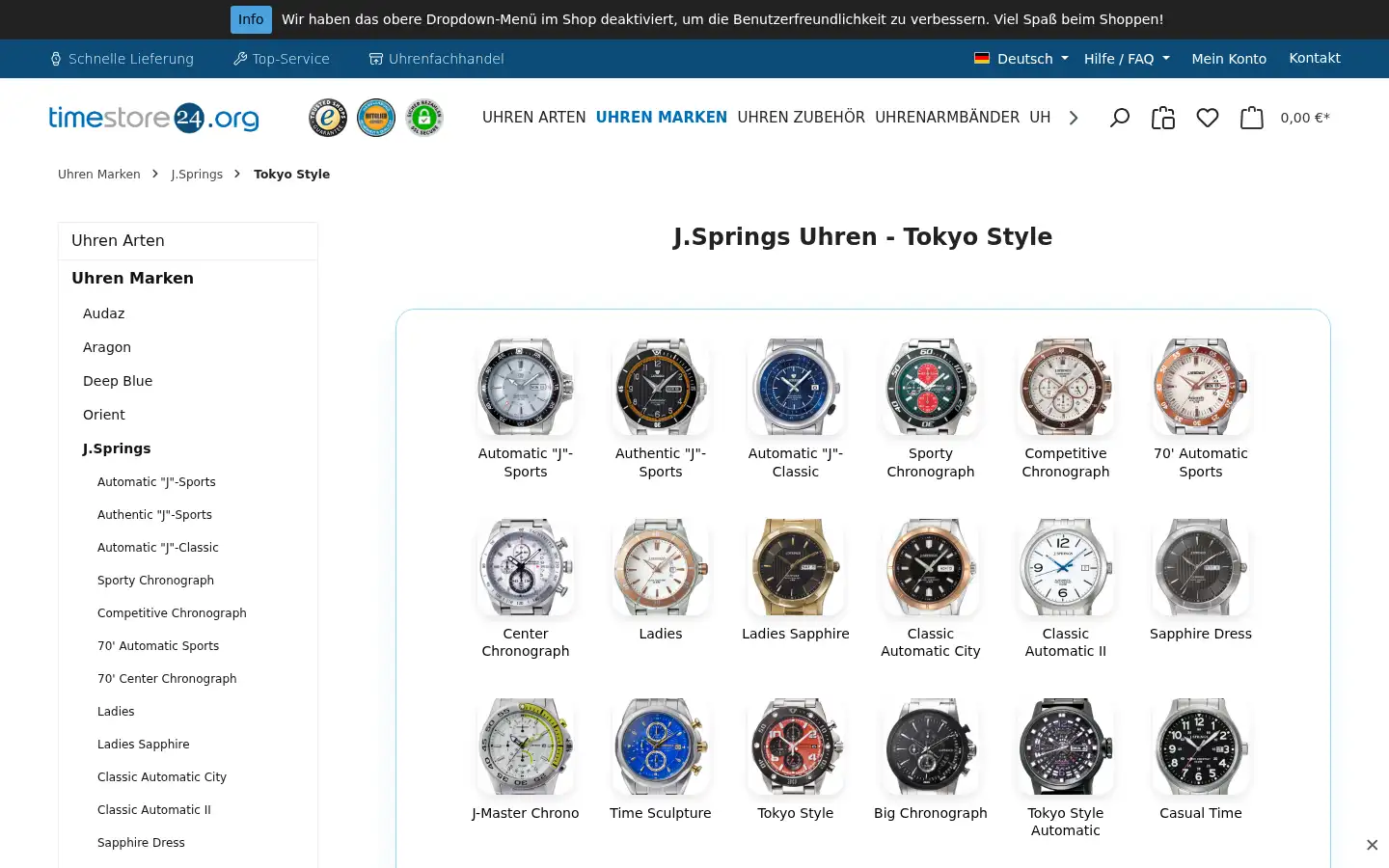The image size is (1389, 868).
Task: Click the Top-Service wrench icon
Action: (240, 59)
